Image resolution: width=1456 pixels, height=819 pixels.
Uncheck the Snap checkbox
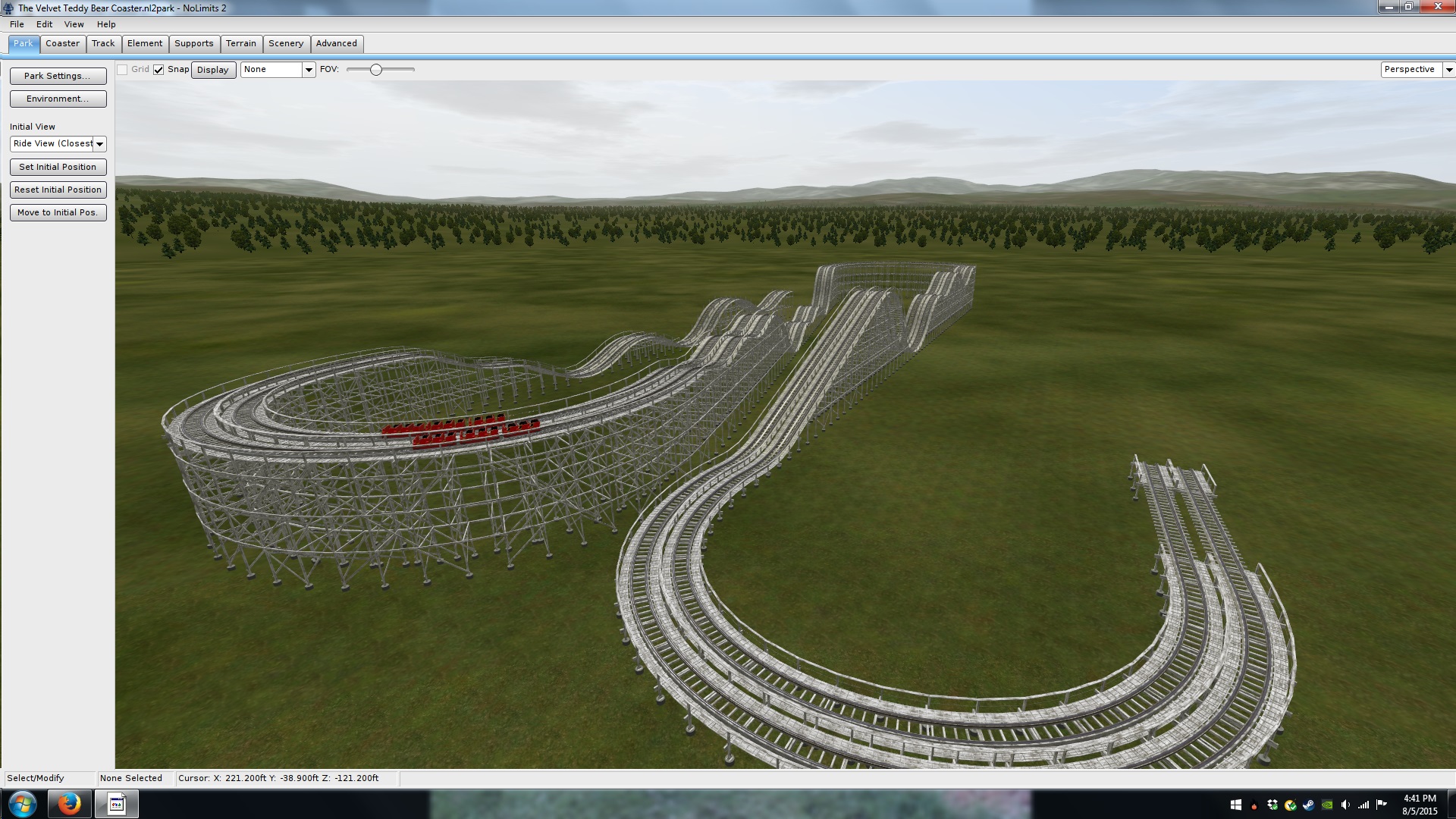pos(158,70)
